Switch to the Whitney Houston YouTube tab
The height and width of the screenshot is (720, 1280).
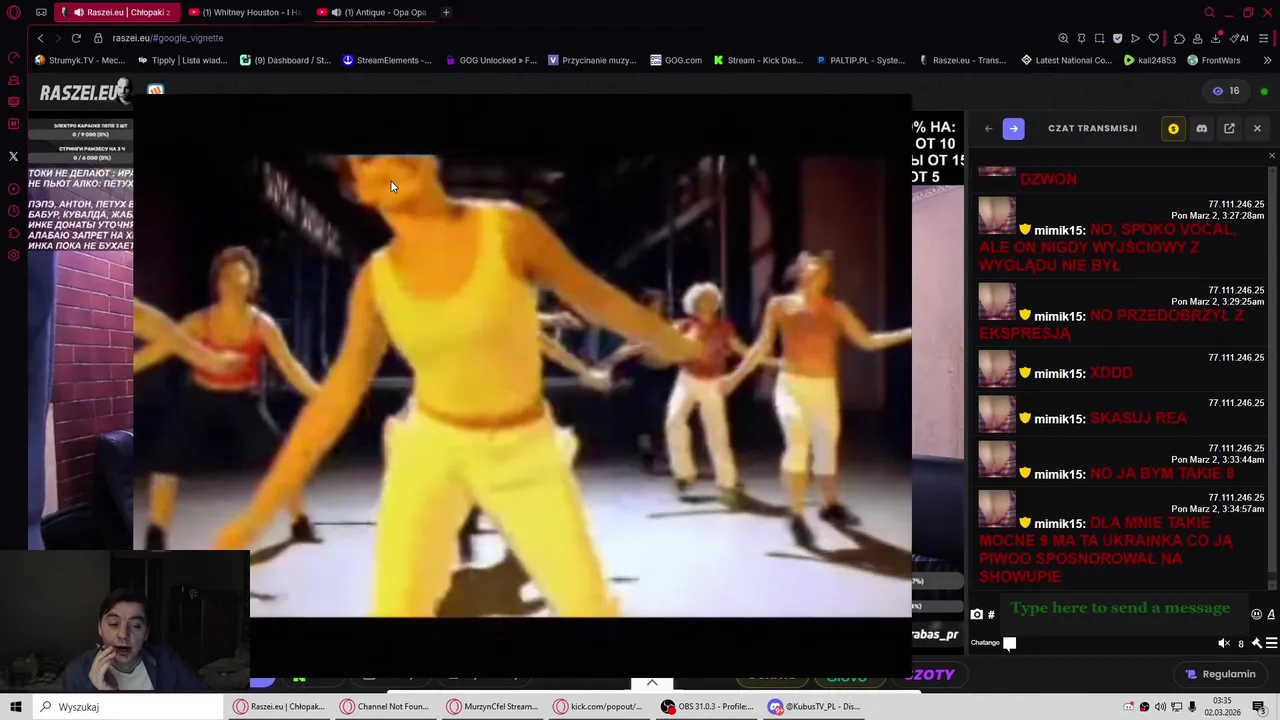point(245,12)
